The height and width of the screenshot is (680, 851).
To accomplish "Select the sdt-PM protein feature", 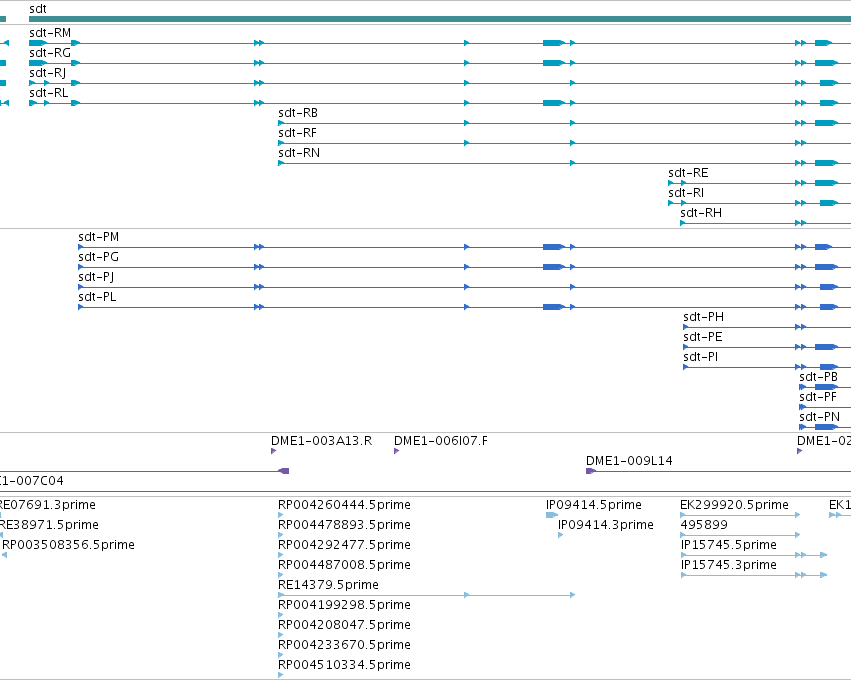I will 98,238.
